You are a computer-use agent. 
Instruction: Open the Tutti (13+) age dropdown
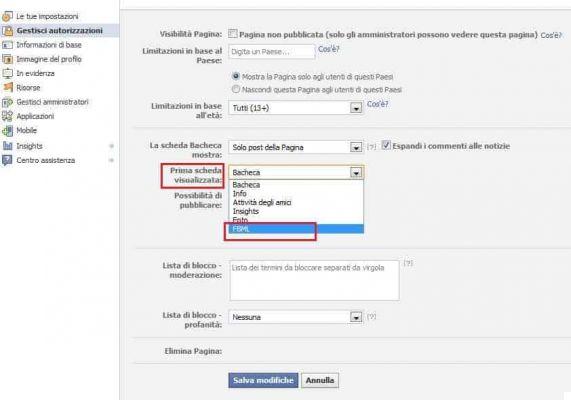pos(295,108)
